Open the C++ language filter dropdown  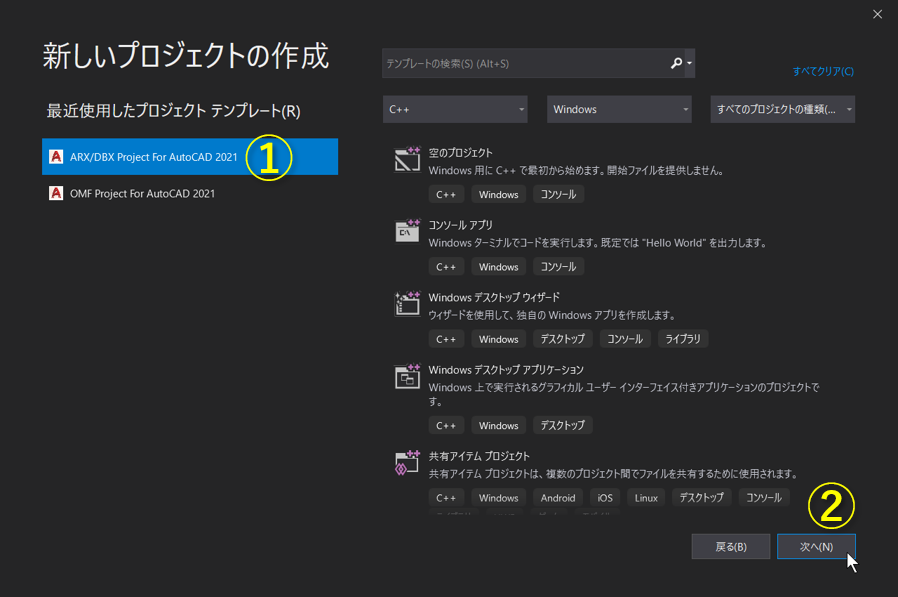455,109
